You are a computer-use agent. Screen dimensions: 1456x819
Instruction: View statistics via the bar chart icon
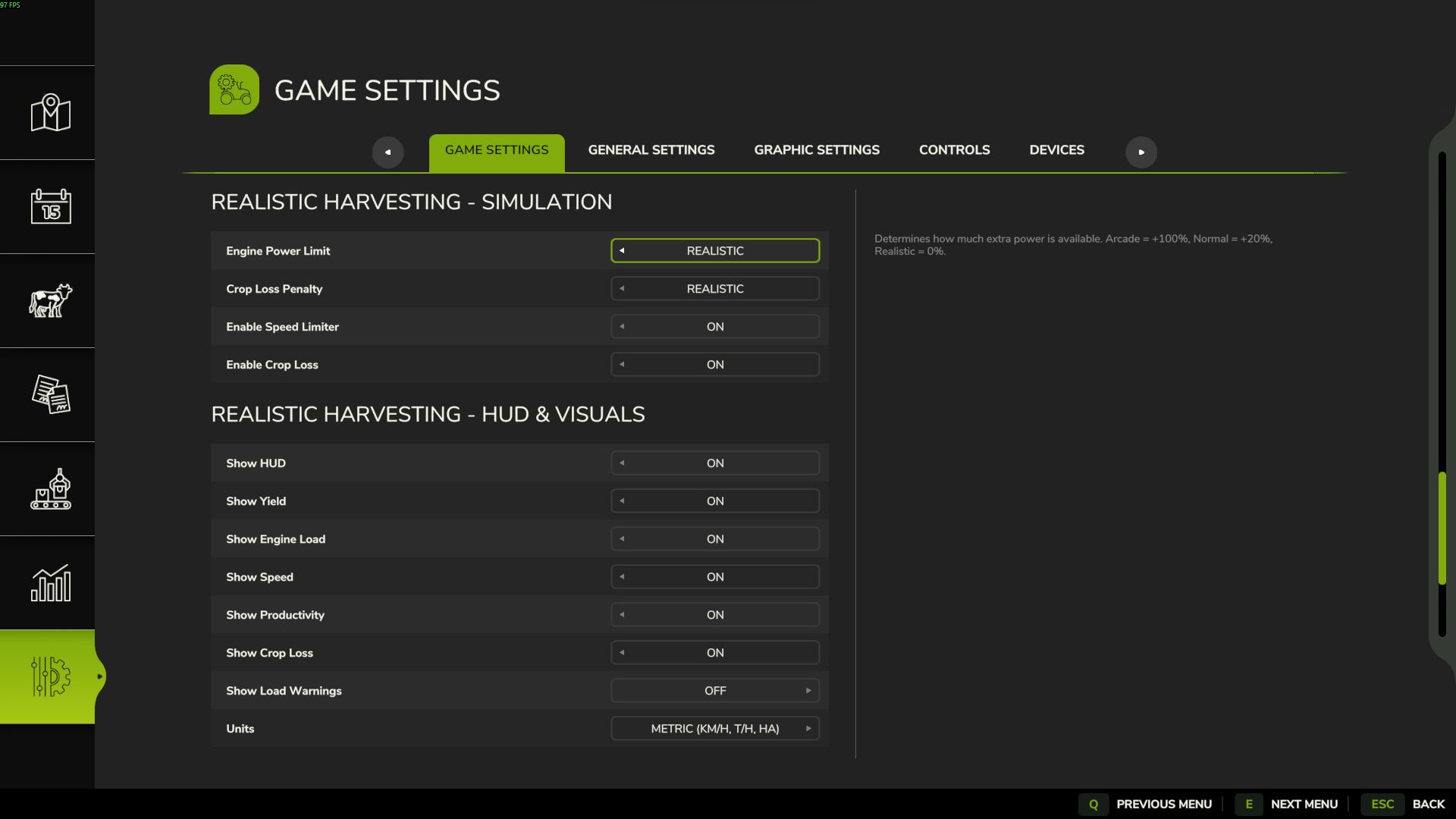click(48, 583)
